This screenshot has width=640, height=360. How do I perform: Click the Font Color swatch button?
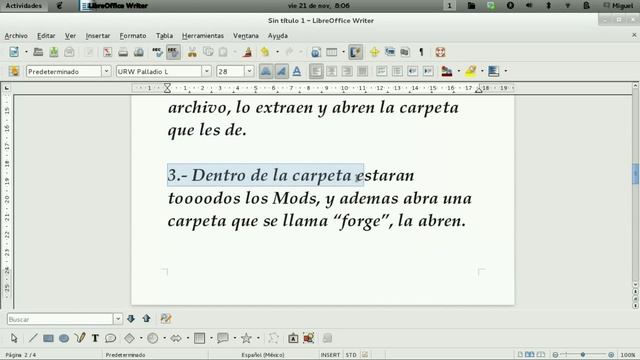447,71
